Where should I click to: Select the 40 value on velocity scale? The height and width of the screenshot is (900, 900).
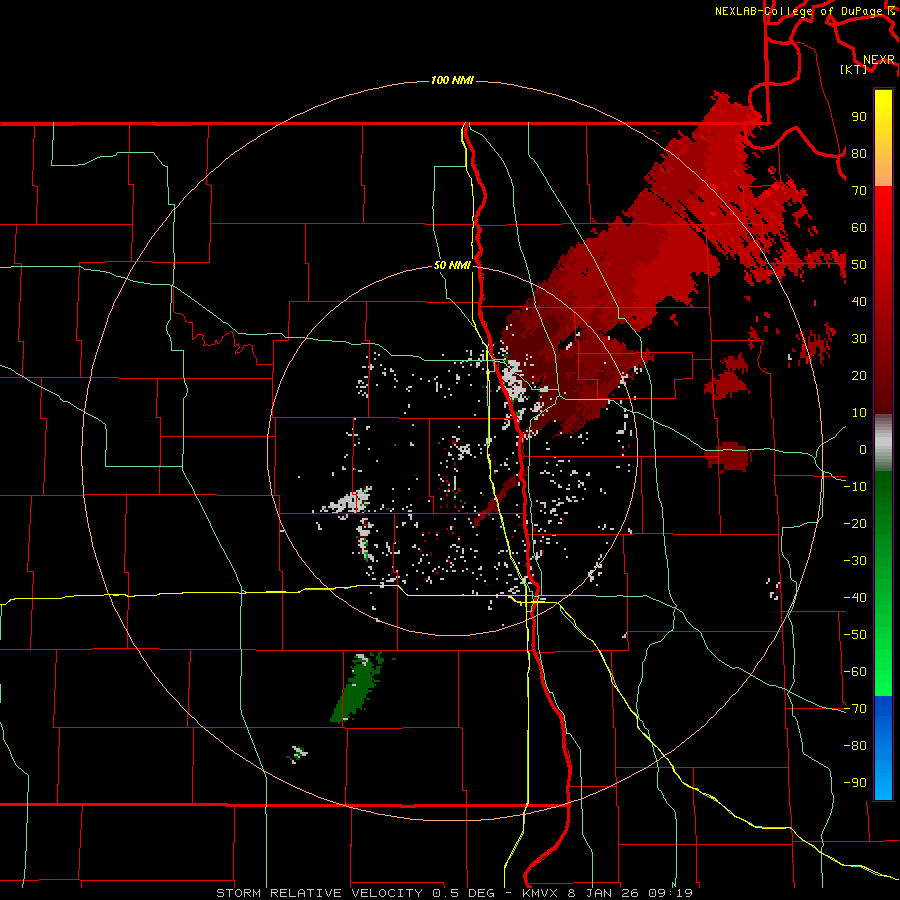coord(859,301)
